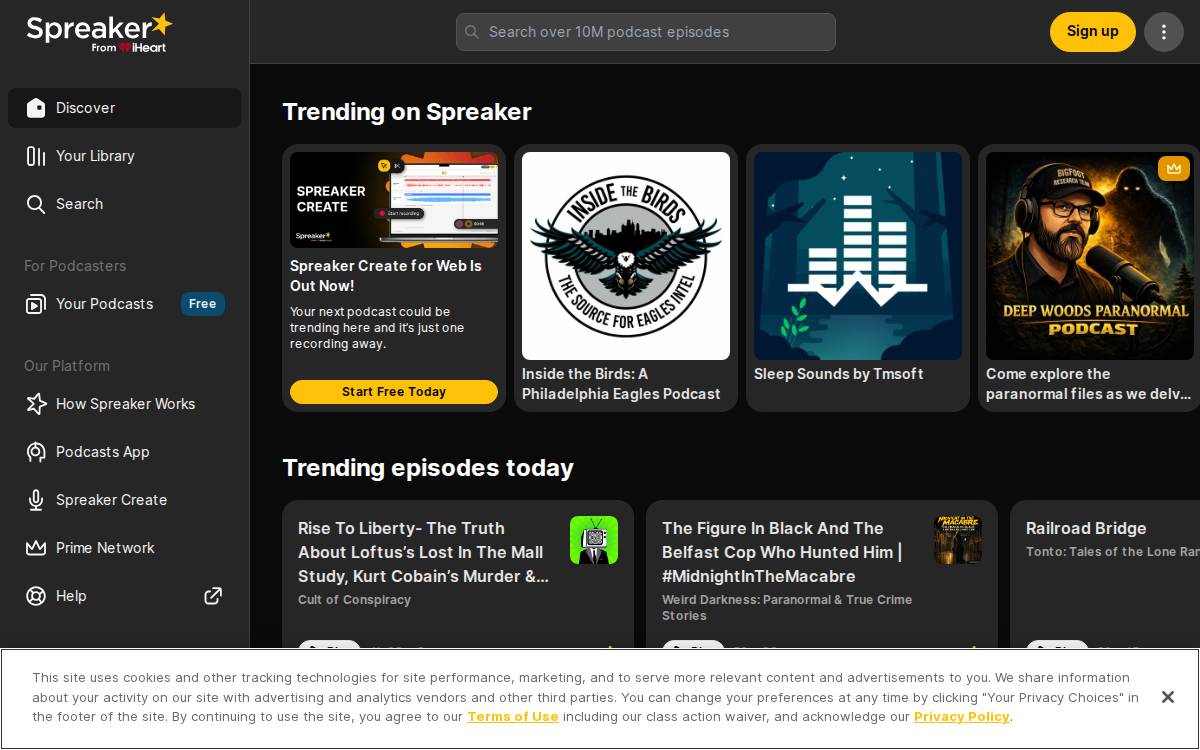Open the Sleep Sounds by Tmsoft cover

tap(858, 256)
